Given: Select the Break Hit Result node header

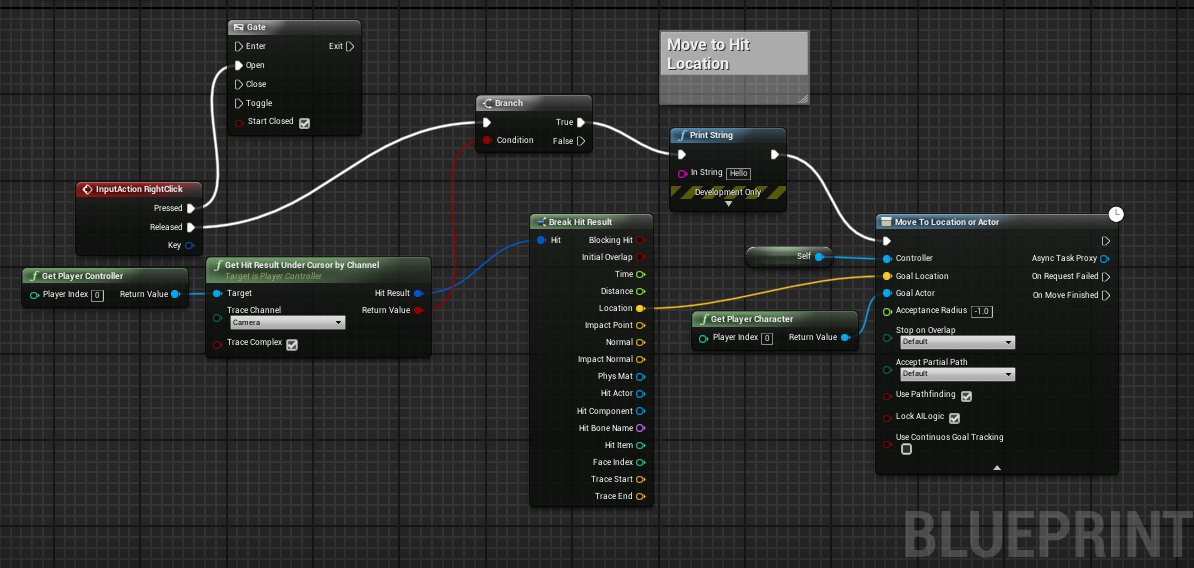Looking at the screenshot, I should point(591,222).
